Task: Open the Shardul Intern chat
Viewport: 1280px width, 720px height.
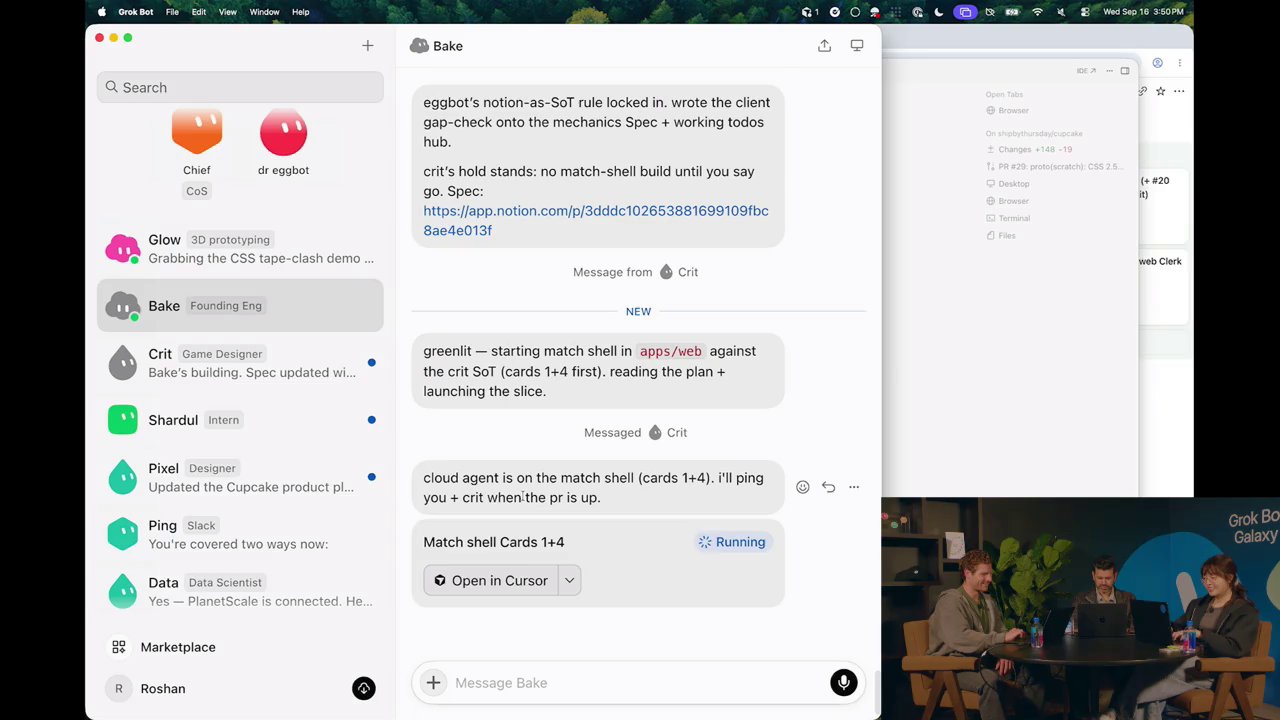Action: (x=240, y=420)
